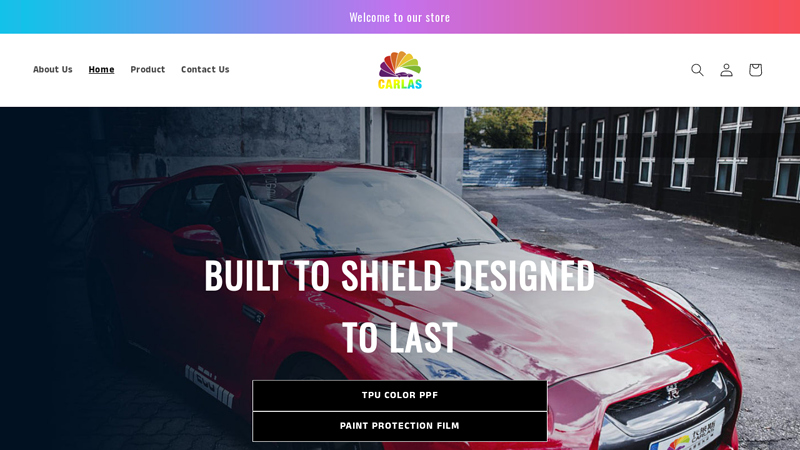Click the BUILT TO SHIELD DESIGNED headline
This screenshot has width=800, height=450.
coord(399,276)
